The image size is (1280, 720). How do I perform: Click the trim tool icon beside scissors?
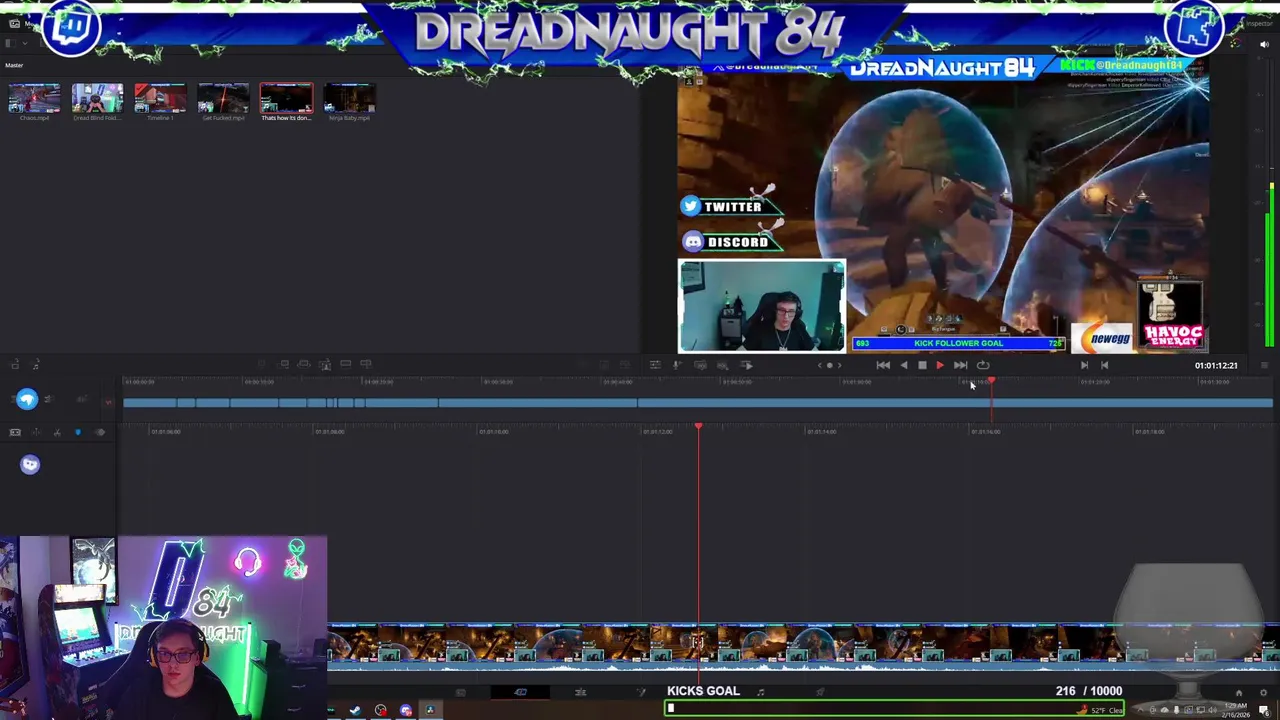click(x=36, y=432)
